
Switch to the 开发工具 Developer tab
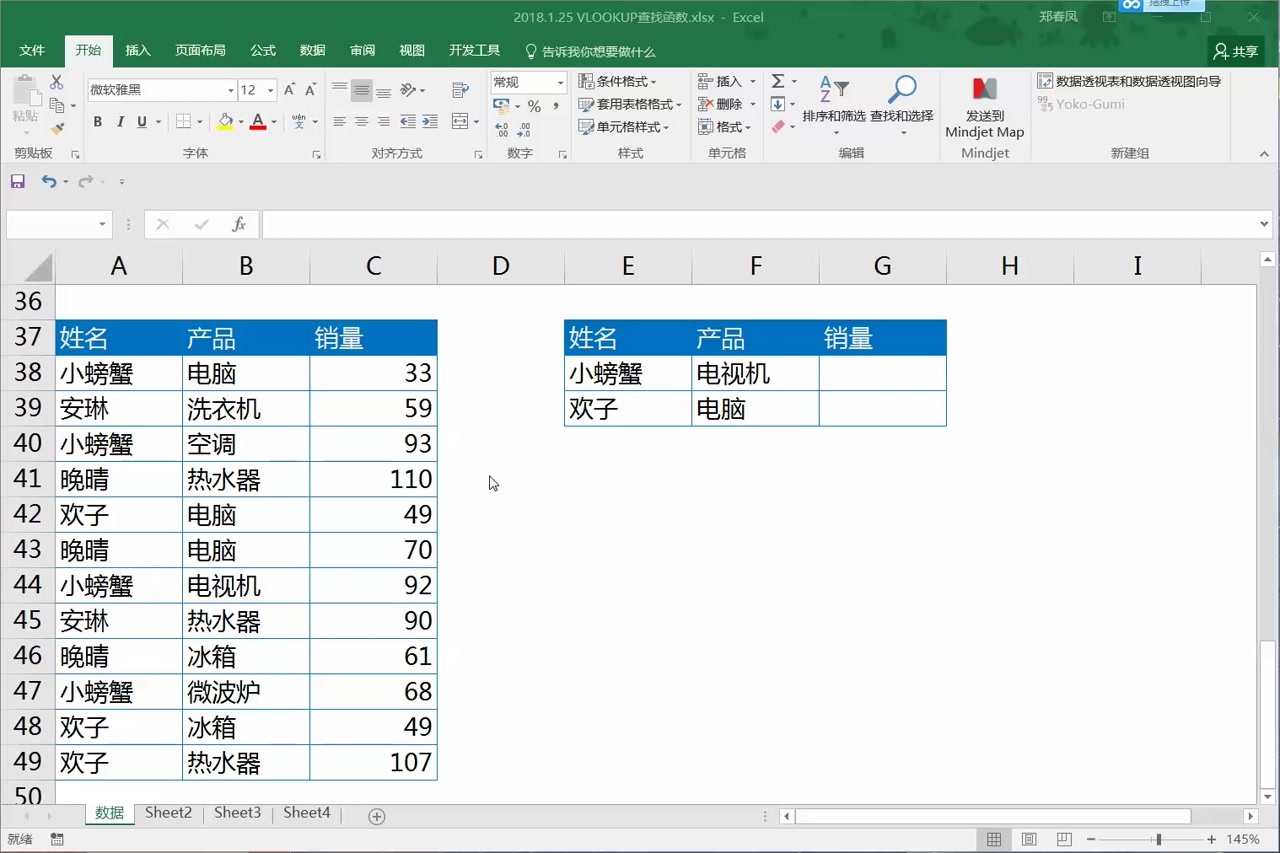point(474,51)
